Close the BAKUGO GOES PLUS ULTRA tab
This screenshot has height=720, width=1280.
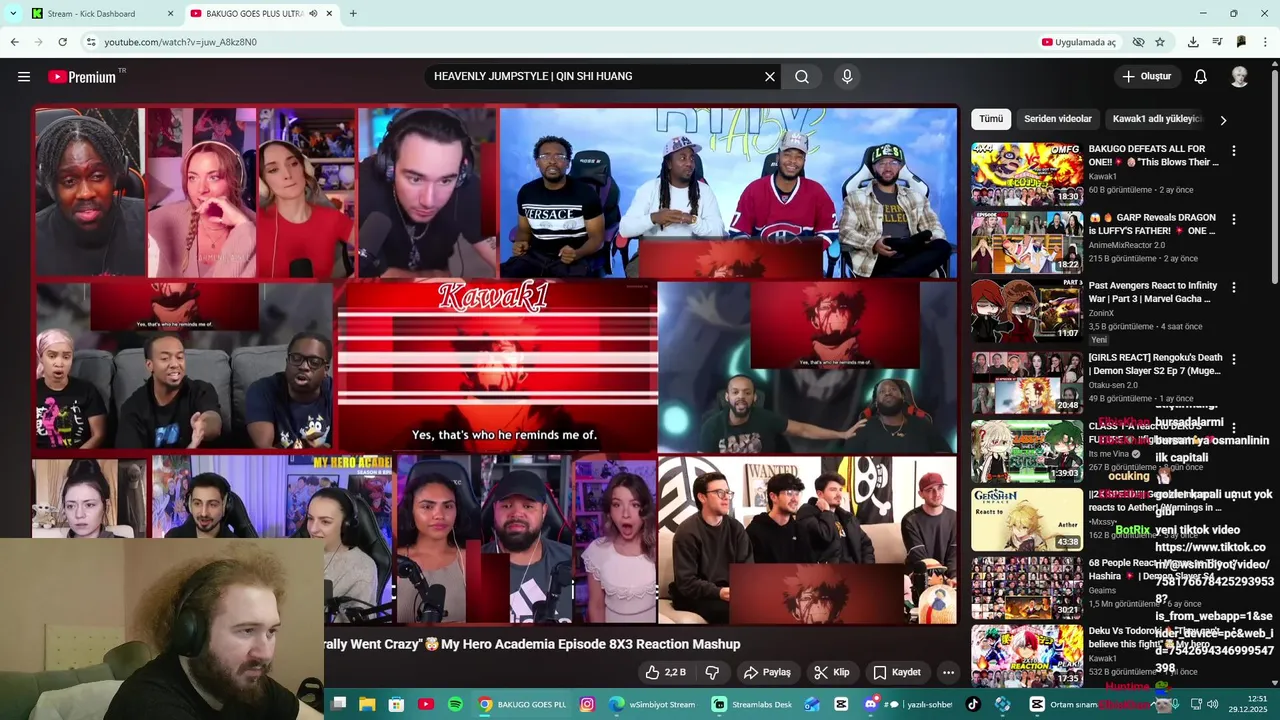pyautogui.click(x=331, y=14)
